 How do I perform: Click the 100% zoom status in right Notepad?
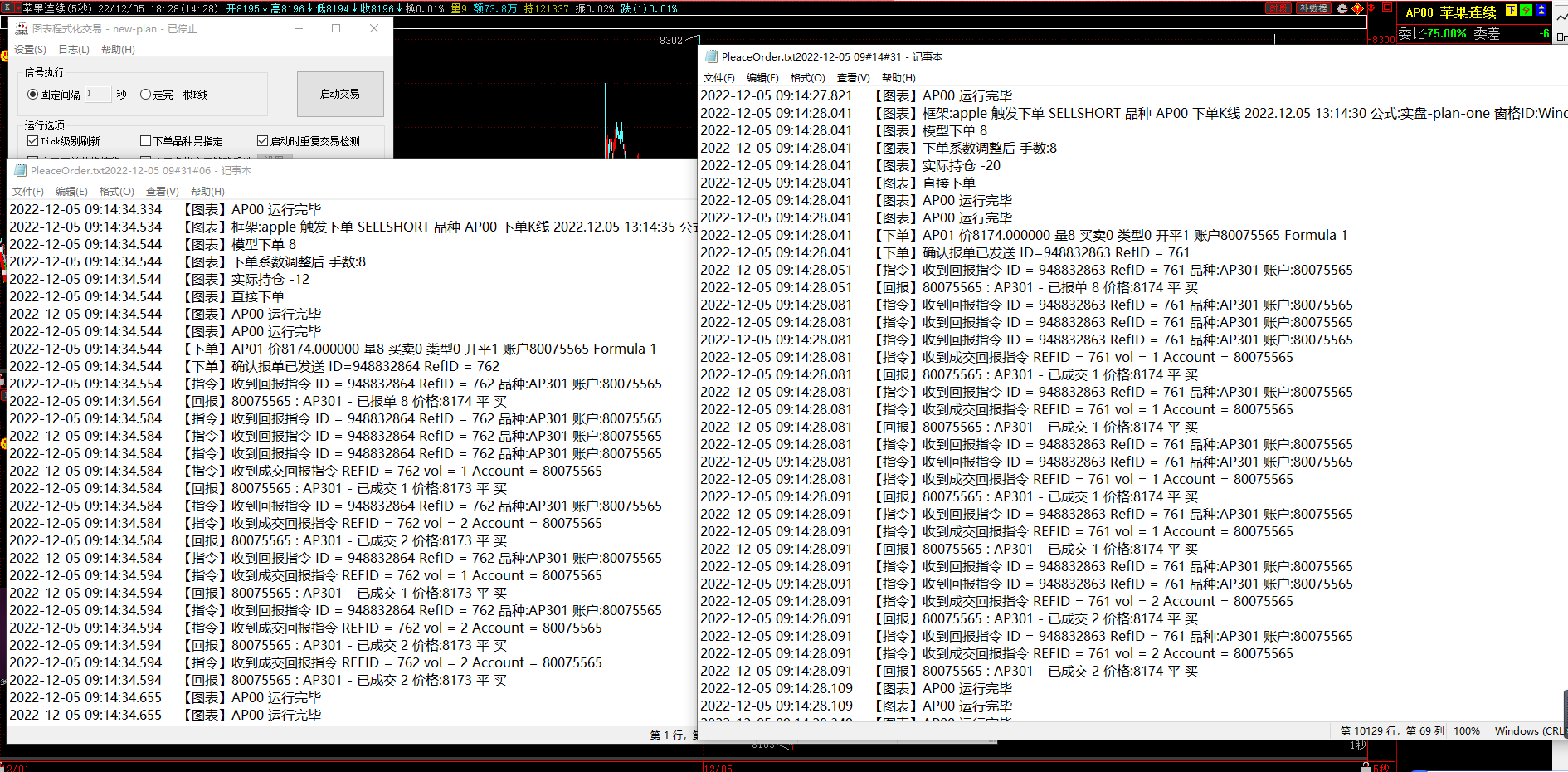pos(1467,731)
